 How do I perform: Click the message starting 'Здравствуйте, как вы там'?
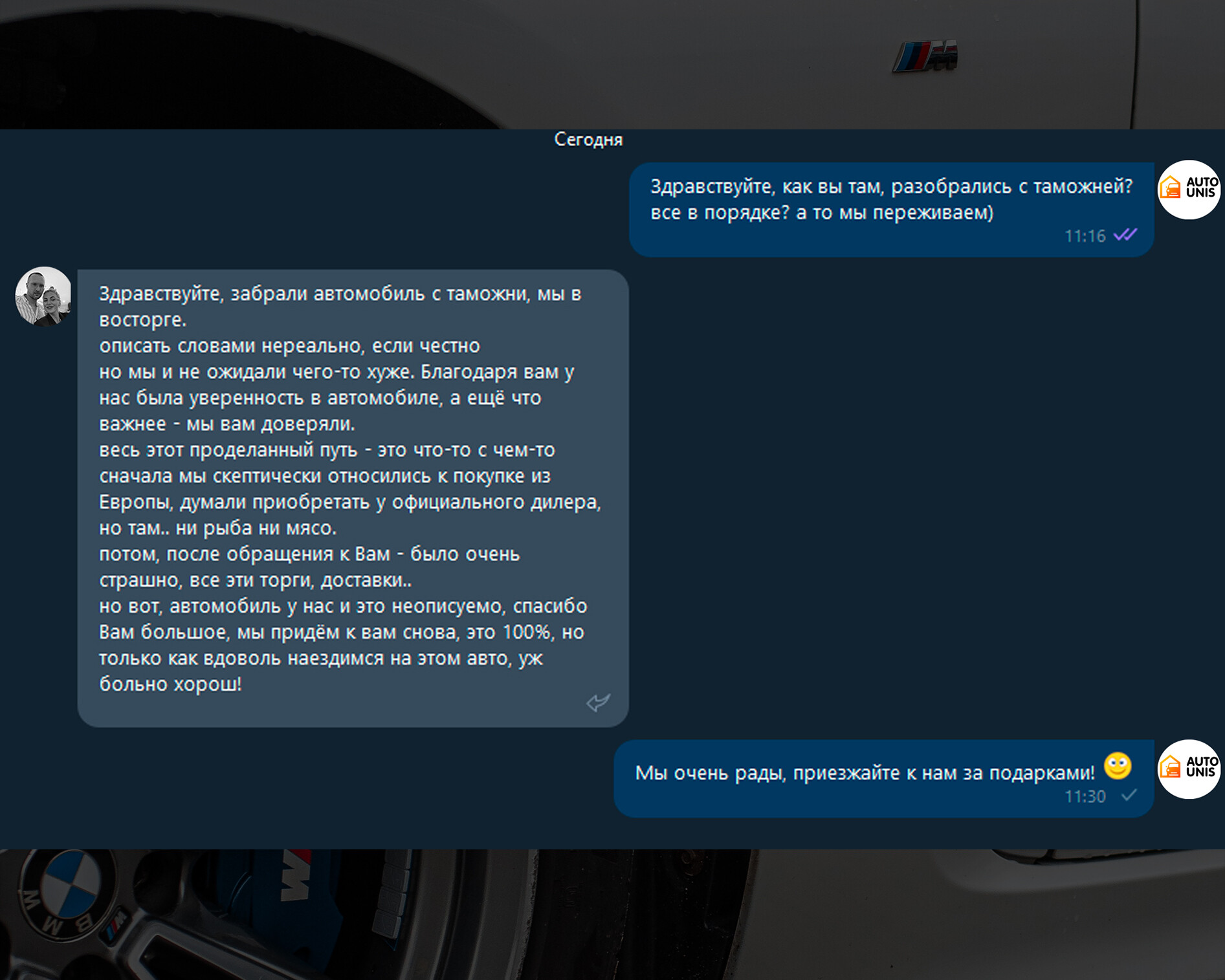pyautogui.click(x=891, y=209)
